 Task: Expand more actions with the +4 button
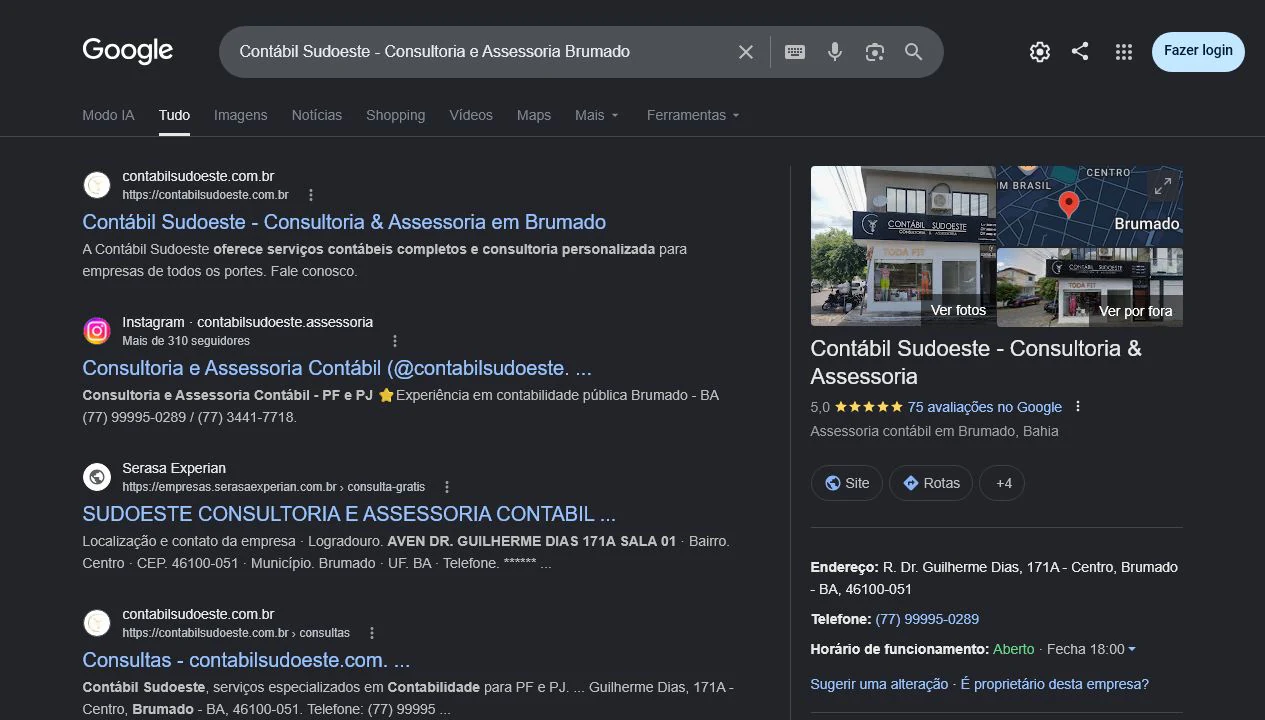[x=1002, y=483]
